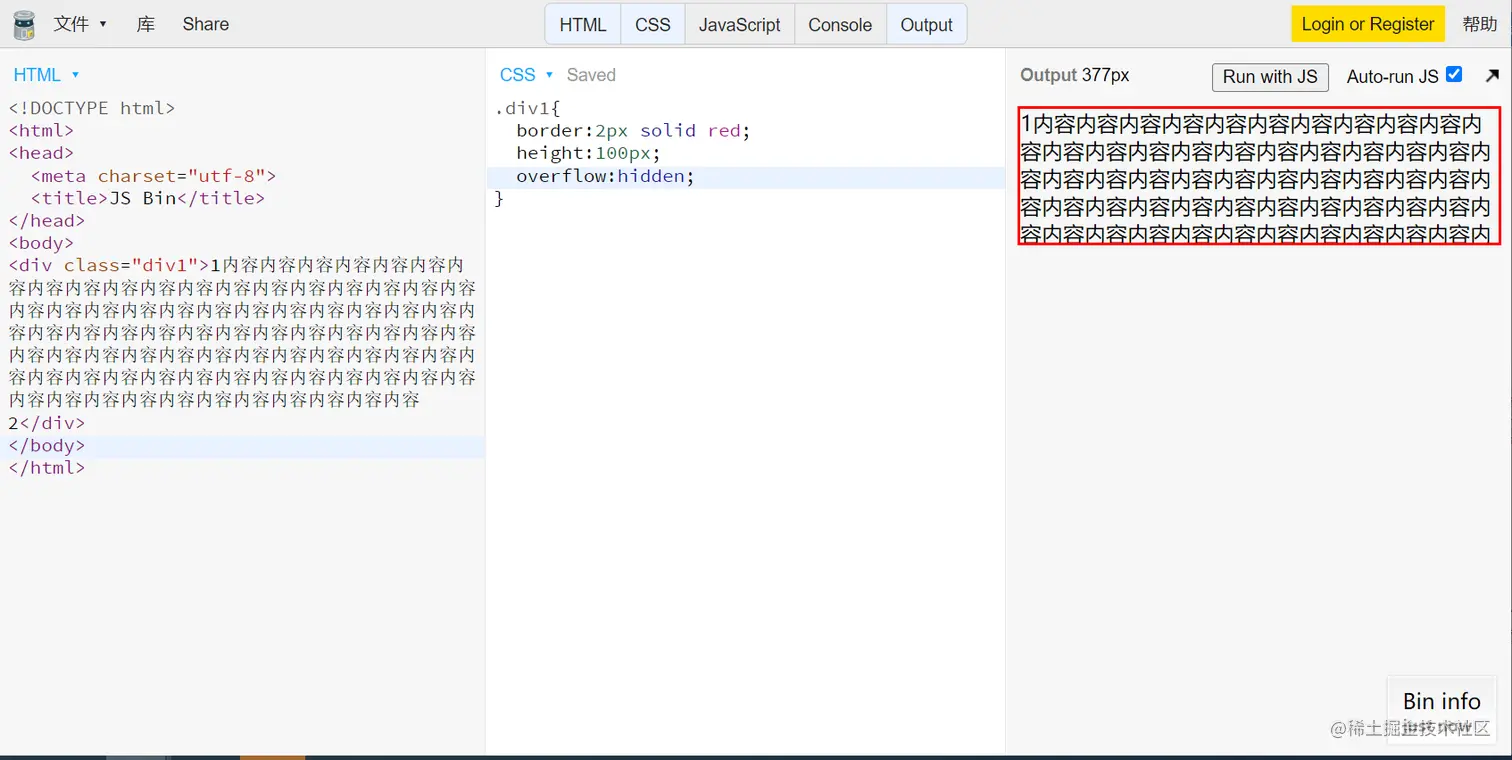Toggle the Output panel tab
The image size is (1512, 760).
(927, 25)
